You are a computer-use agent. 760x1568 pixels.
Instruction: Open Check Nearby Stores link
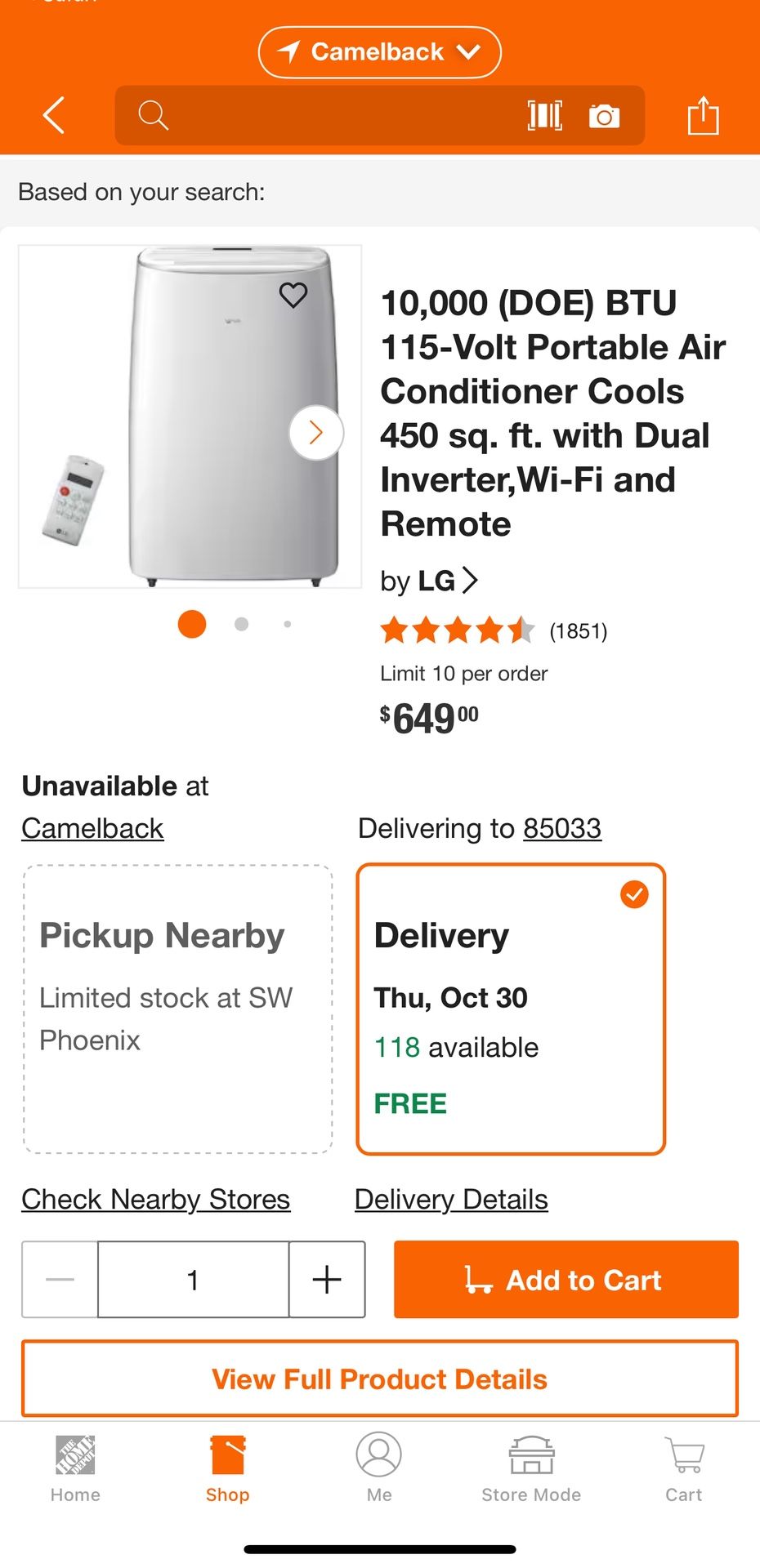coord(155,1199)
